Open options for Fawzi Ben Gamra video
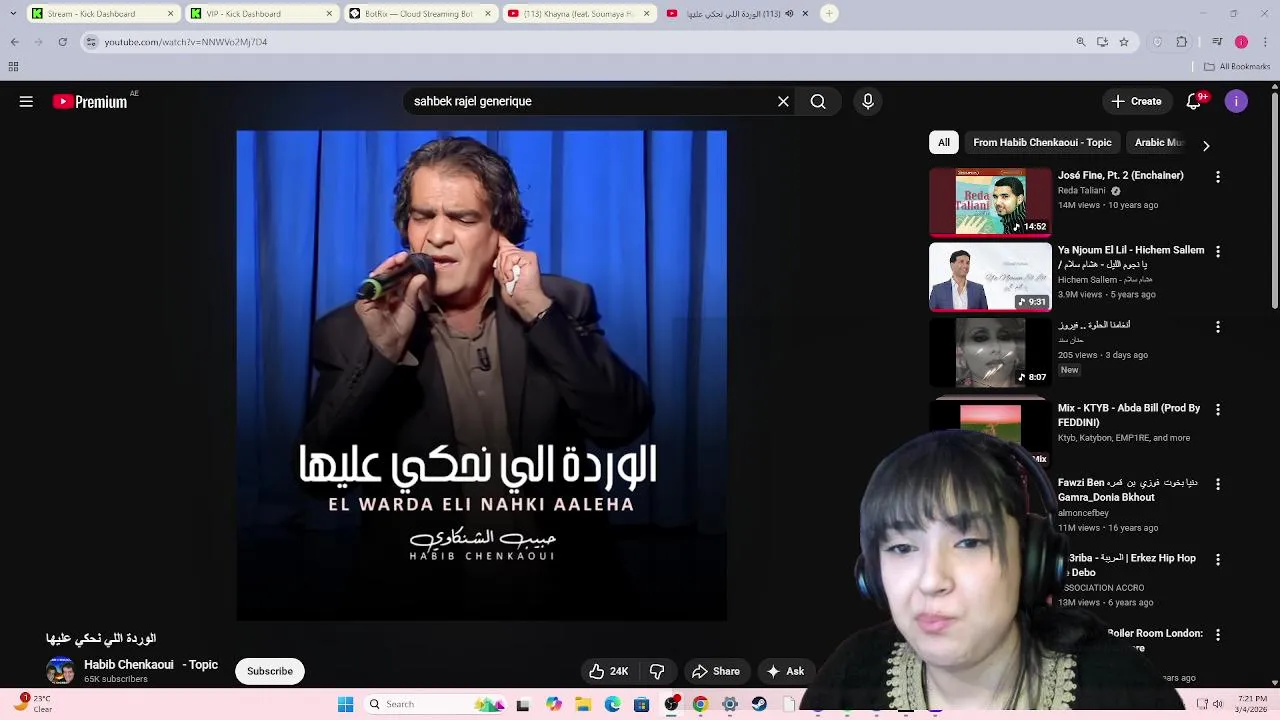The height and width of the screenshot is (720, 1280). [1217, 484]
